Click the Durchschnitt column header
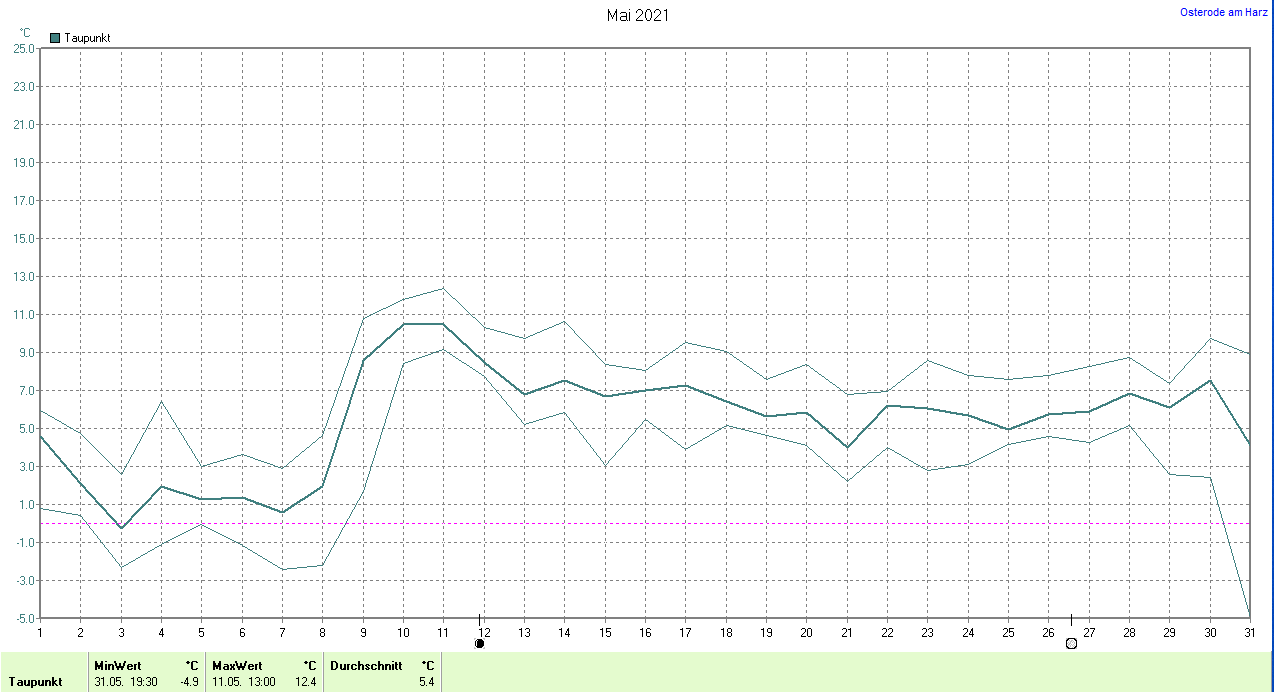 (366, 665)
